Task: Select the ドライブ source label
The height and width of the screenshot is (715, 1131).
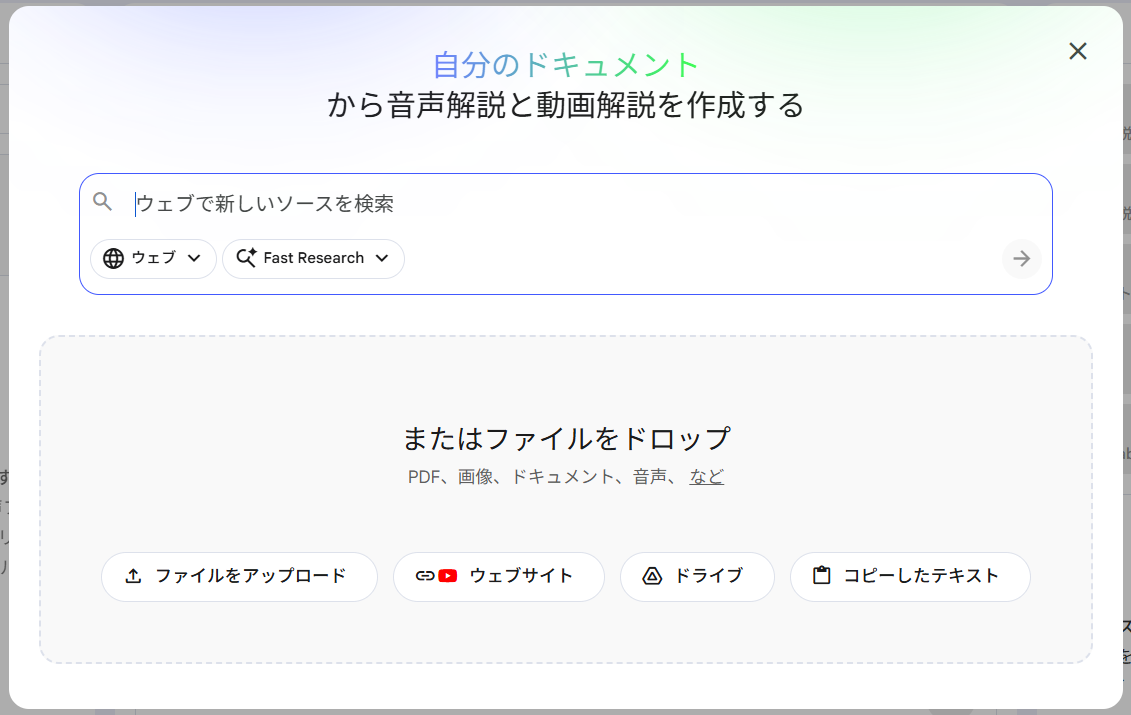Action: tap(709, 576)
